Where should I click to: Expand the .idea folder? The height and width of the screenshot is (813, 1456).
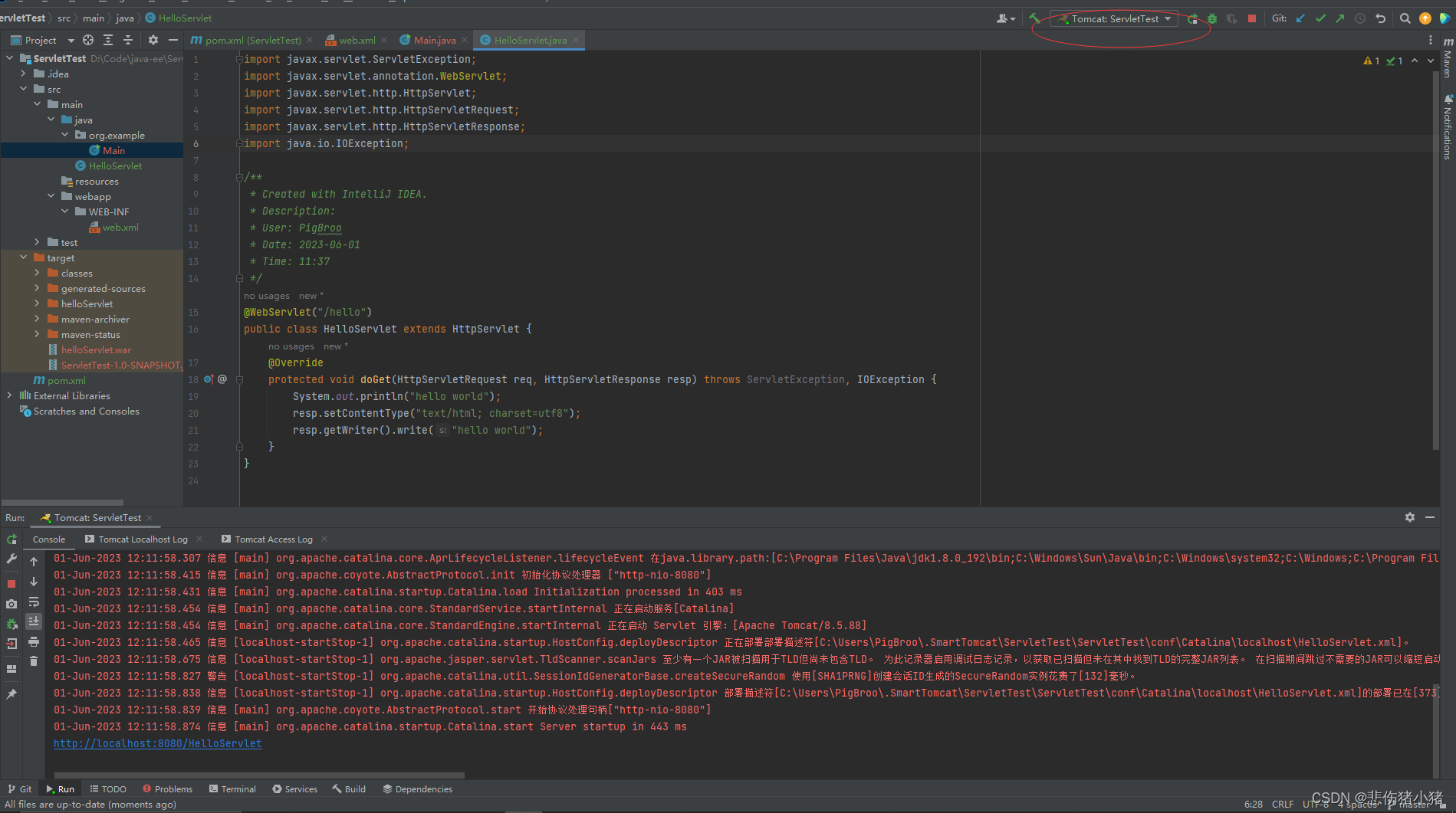click(x=23, y=74)
